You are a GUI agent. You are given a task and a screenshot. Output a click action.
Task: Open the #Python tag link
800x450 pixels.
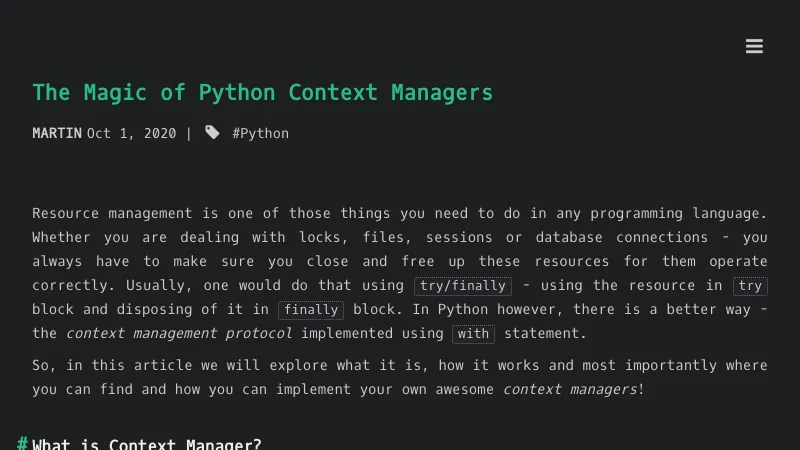(260, 133)
